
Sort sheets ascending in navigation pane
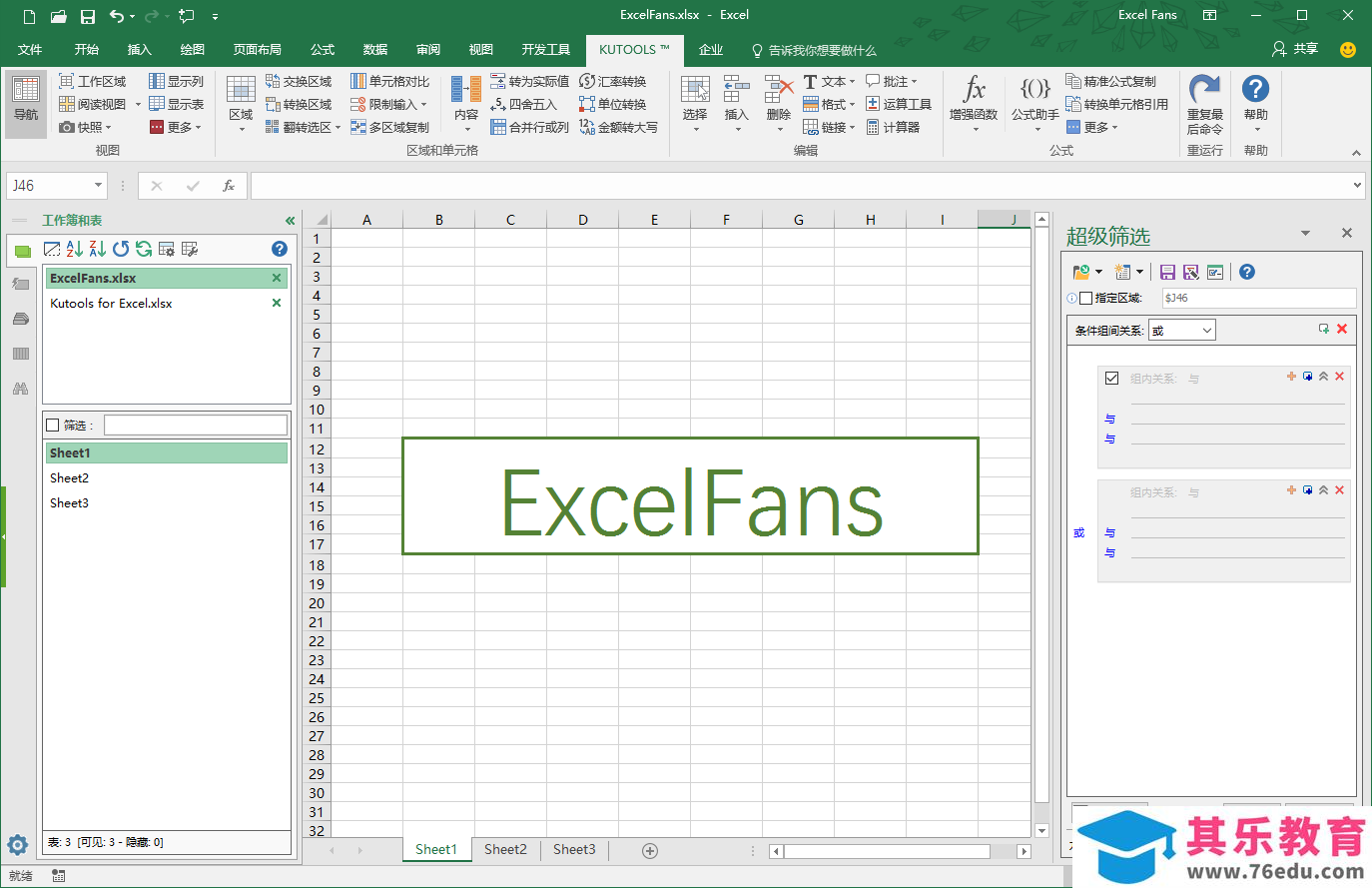click(x=75, y=249)
